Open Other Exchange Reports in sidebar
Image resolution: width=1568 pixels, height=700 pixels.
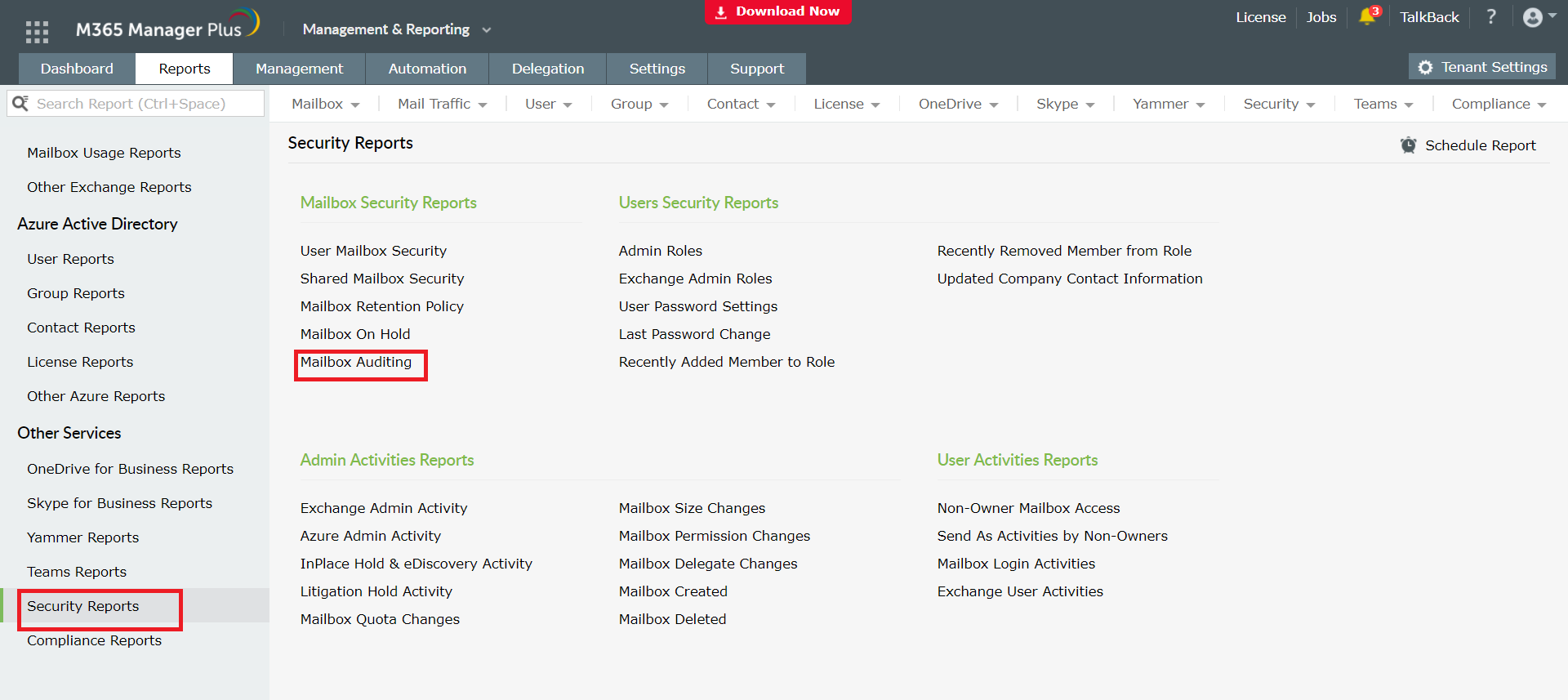pyautogui.click(x=109, y=187)
